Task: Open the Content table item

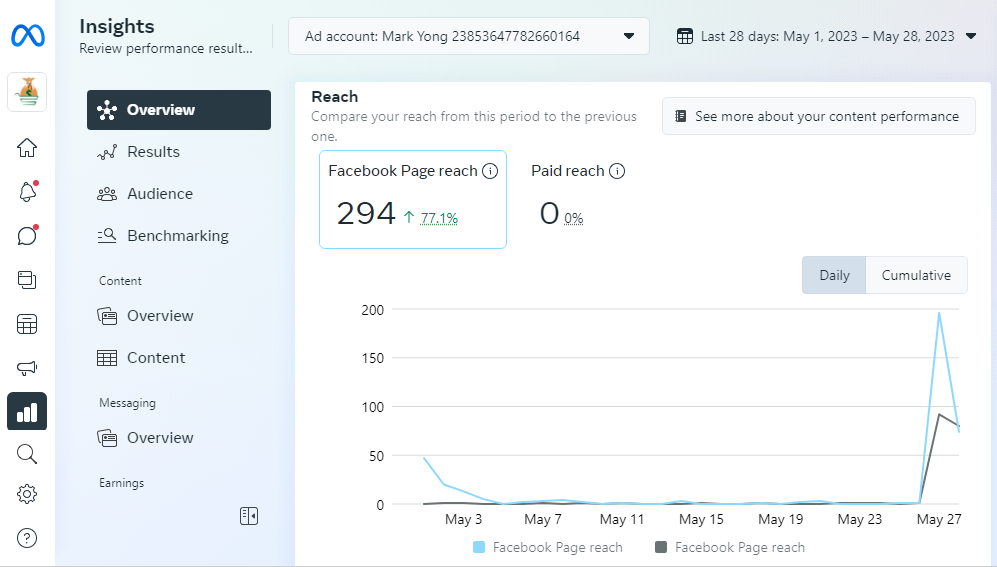Action: (179, 358)
